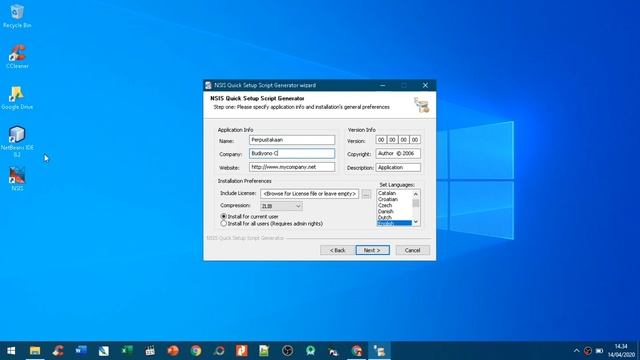Open the Google Drive desktop shortcut
This screenshot has width=640, height=360.
coord(17,98)
